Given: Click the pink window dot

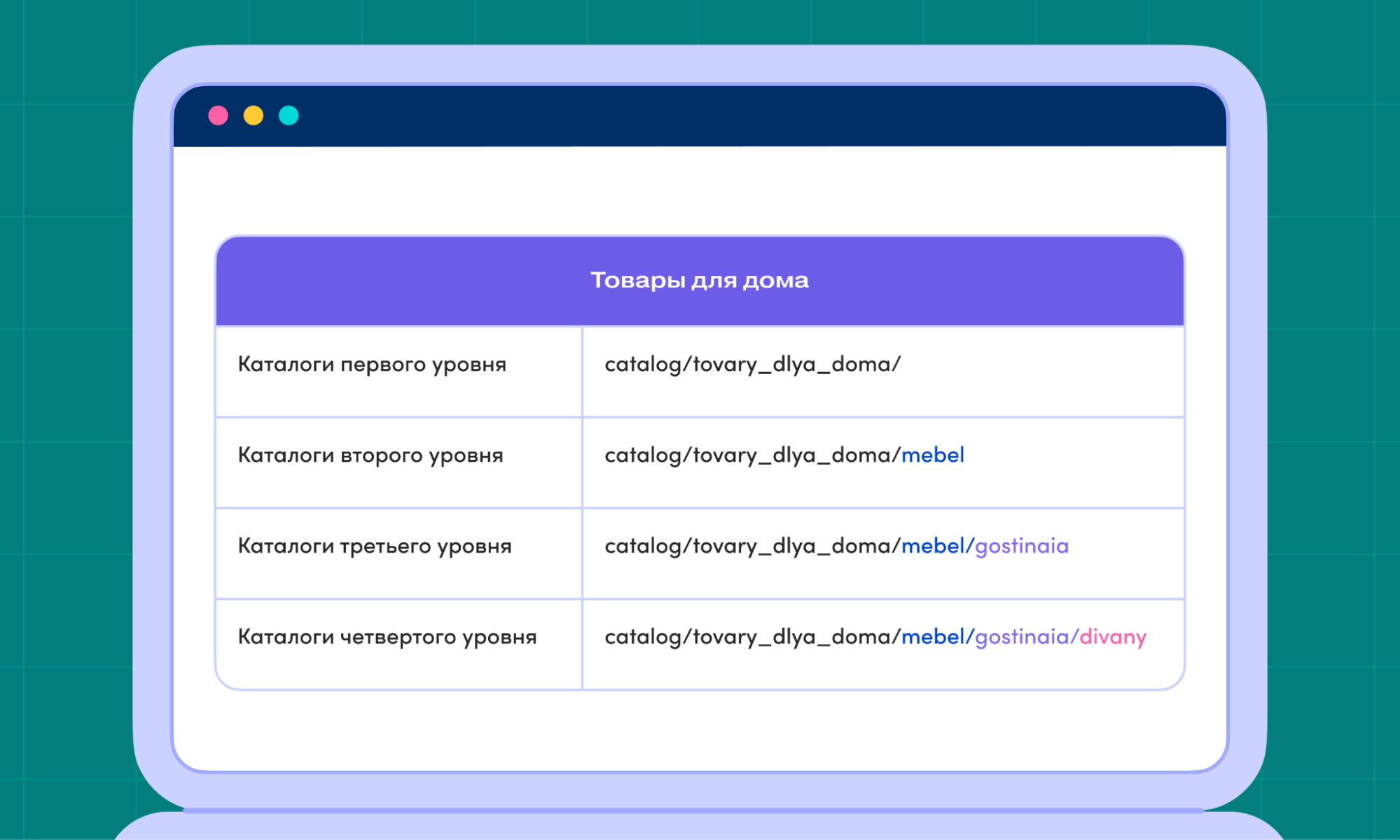Looking at the screenshot, I should [x=219, y=115].
